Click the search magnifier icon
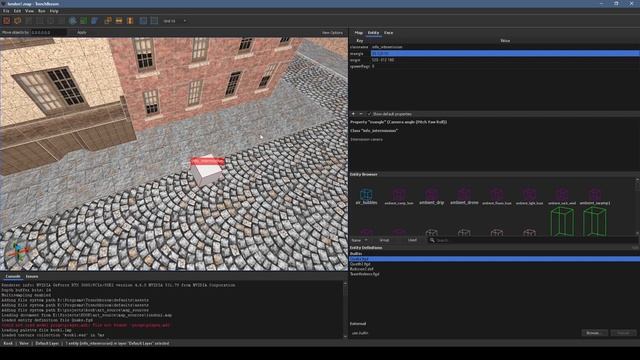The width and height of the screenshot is (640, 360). (432, 240)
